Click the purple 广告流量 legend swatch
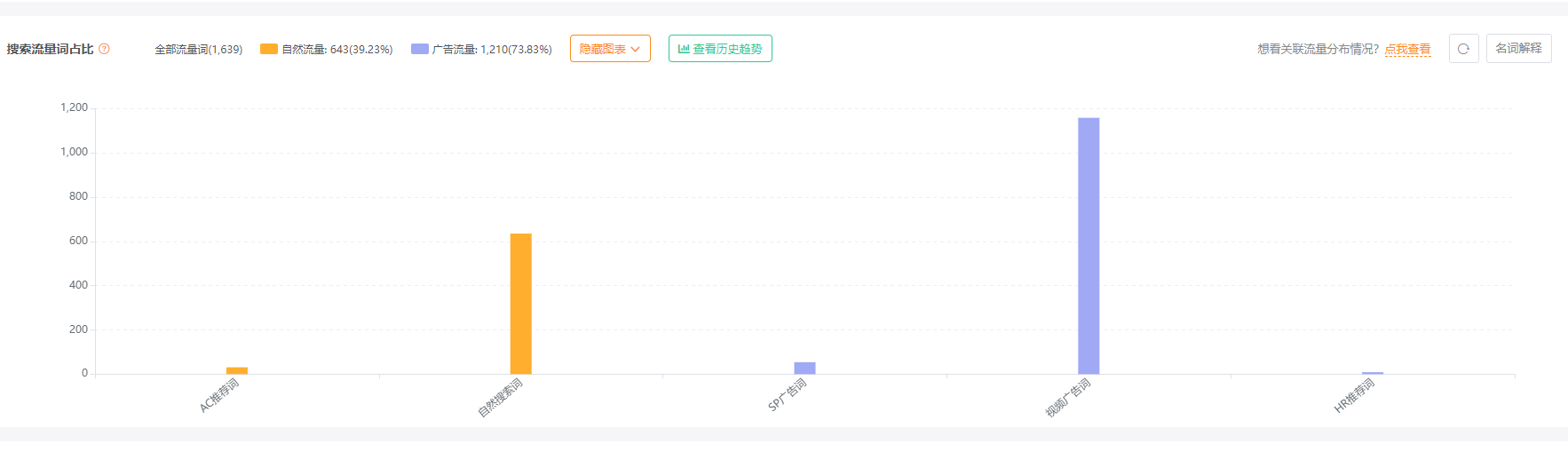 [420, 49]
